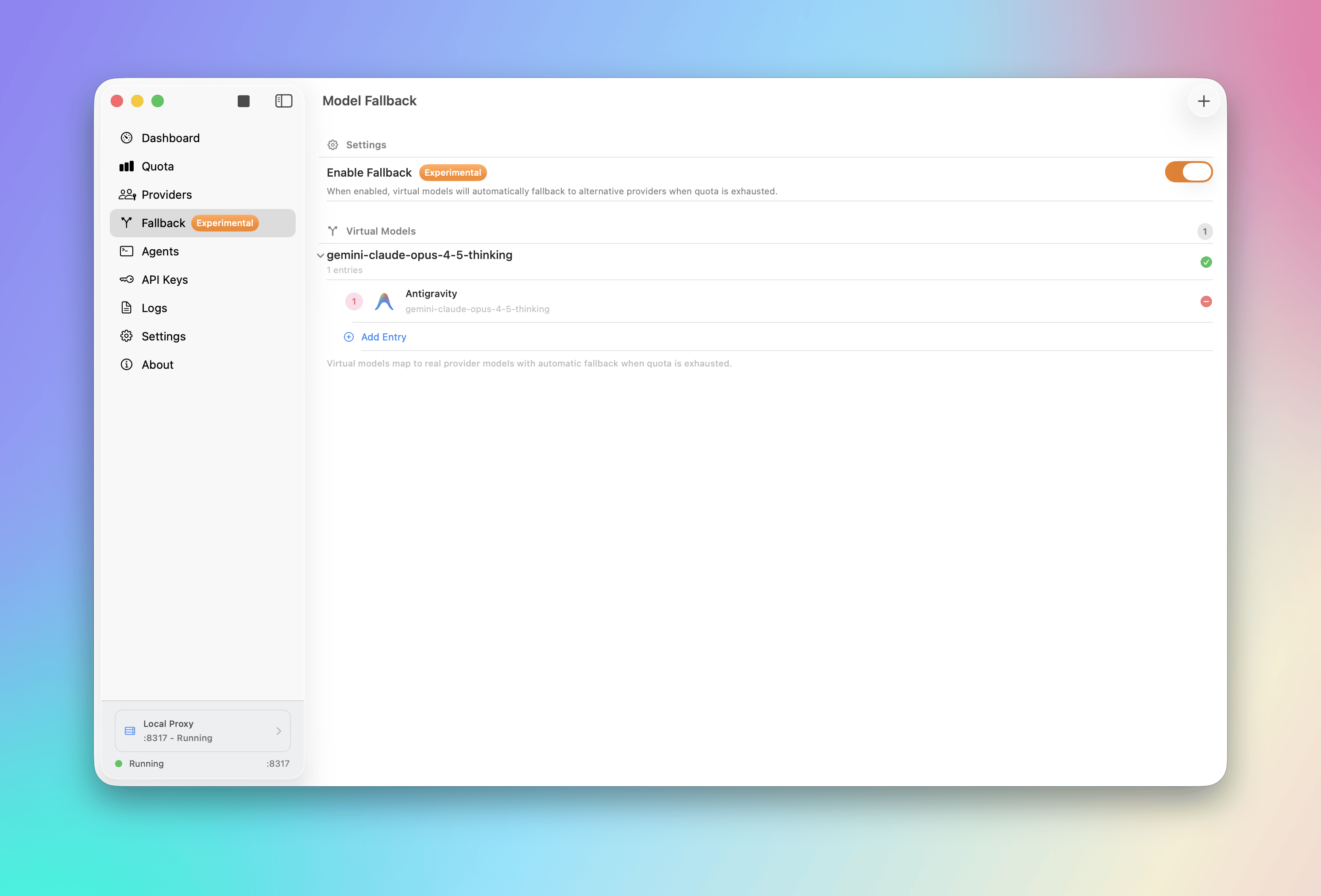Click the Antigravity provider logo
The image size is (1321, 896).
tap(384, 301)
